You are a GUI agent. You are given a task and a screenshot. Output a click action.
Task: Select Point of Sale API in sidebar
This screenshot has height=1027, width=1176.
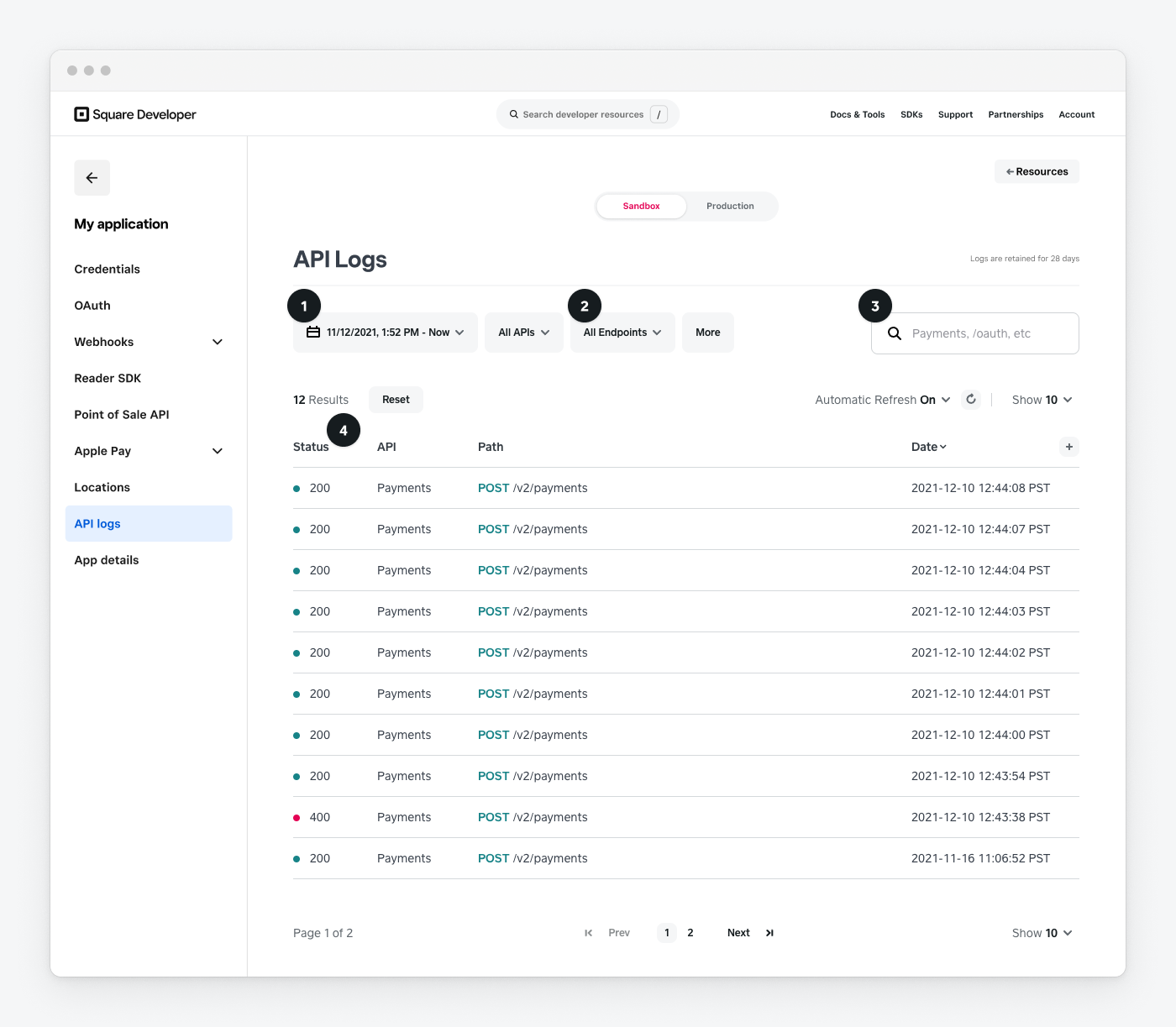coord(149,415)
